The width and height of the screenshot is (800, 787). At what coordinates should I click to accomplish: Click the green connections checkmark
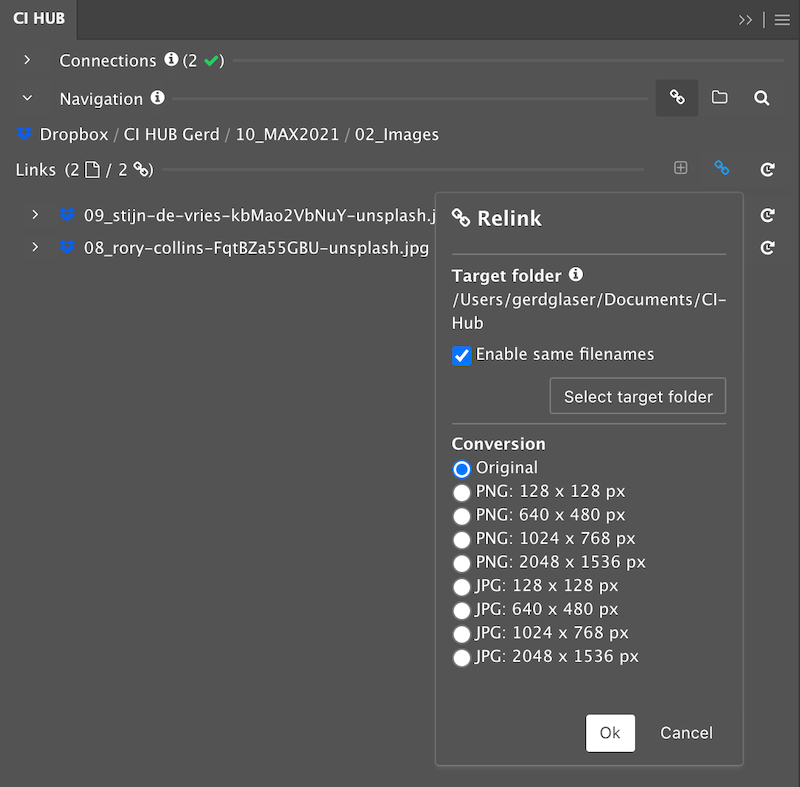(x=211, y=61)
